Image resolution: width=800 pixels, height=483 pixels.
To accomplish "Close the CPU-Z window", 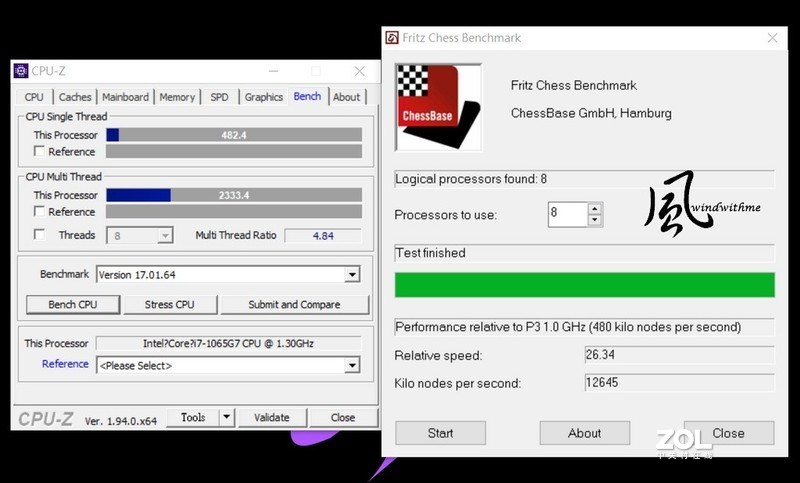I will point(360,71).
